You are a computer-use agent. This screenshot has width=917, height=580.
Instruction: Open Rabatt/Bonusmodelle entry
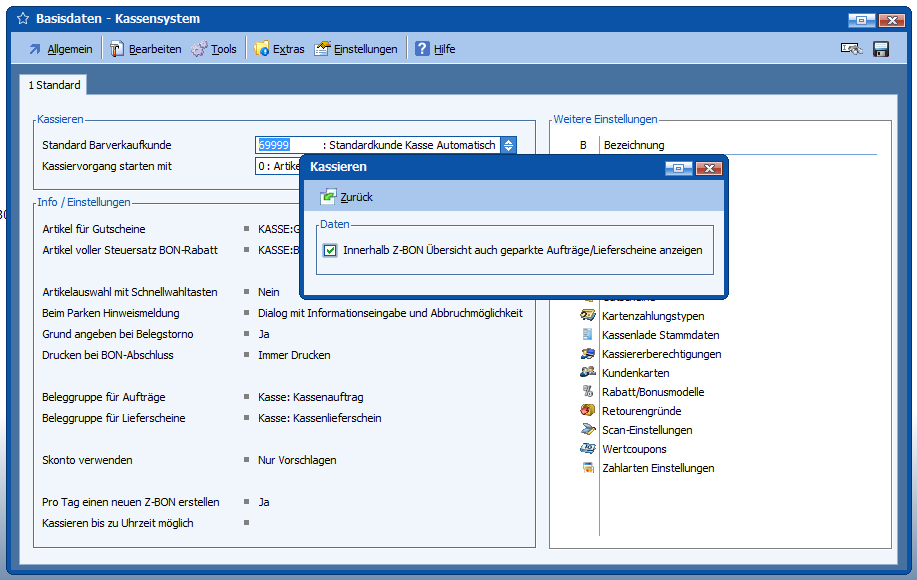pos(653,392)
